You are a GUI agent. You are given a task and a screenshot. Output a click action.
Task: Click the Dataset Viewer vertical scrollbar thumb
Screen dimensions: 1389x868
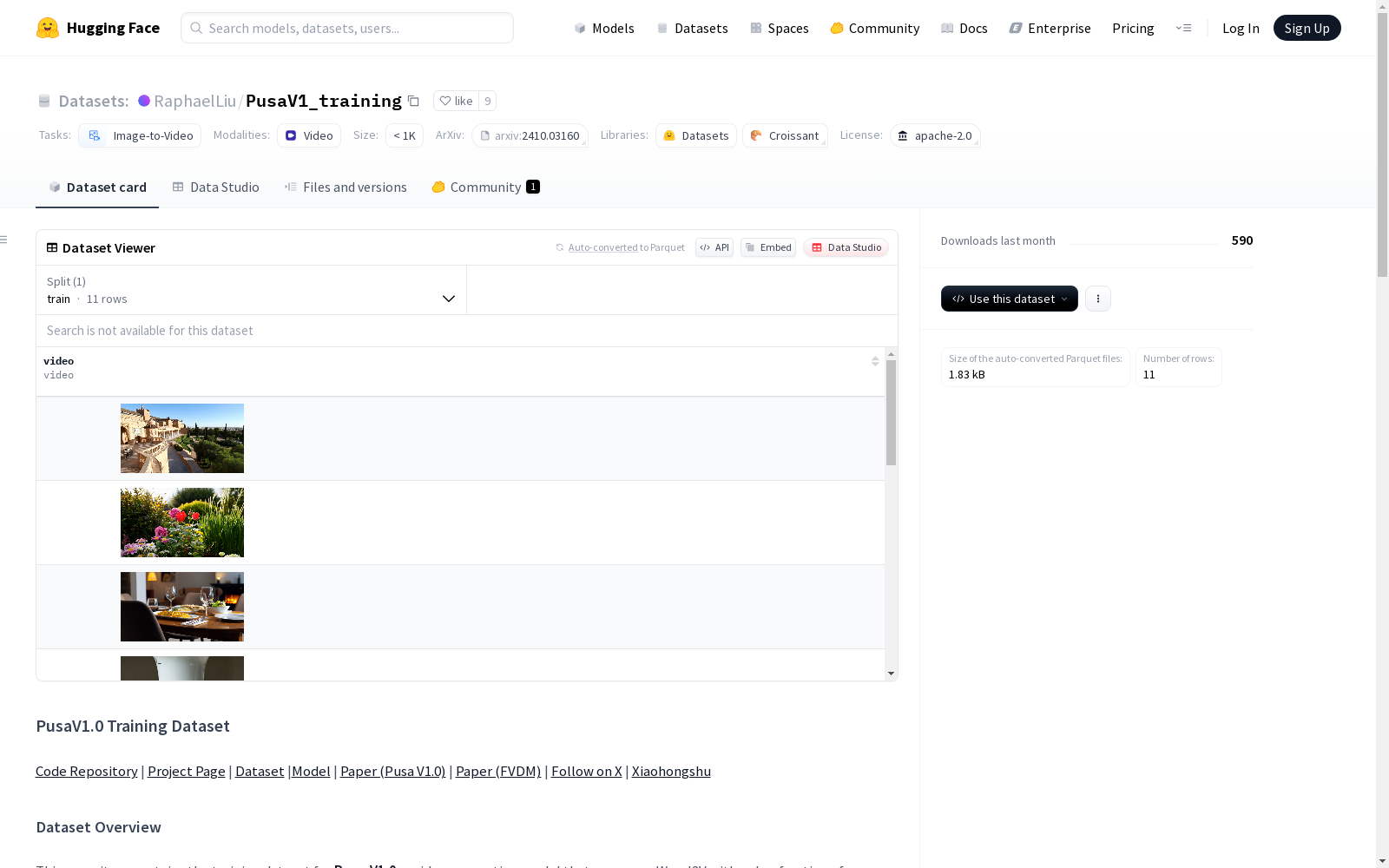[891, 412]
